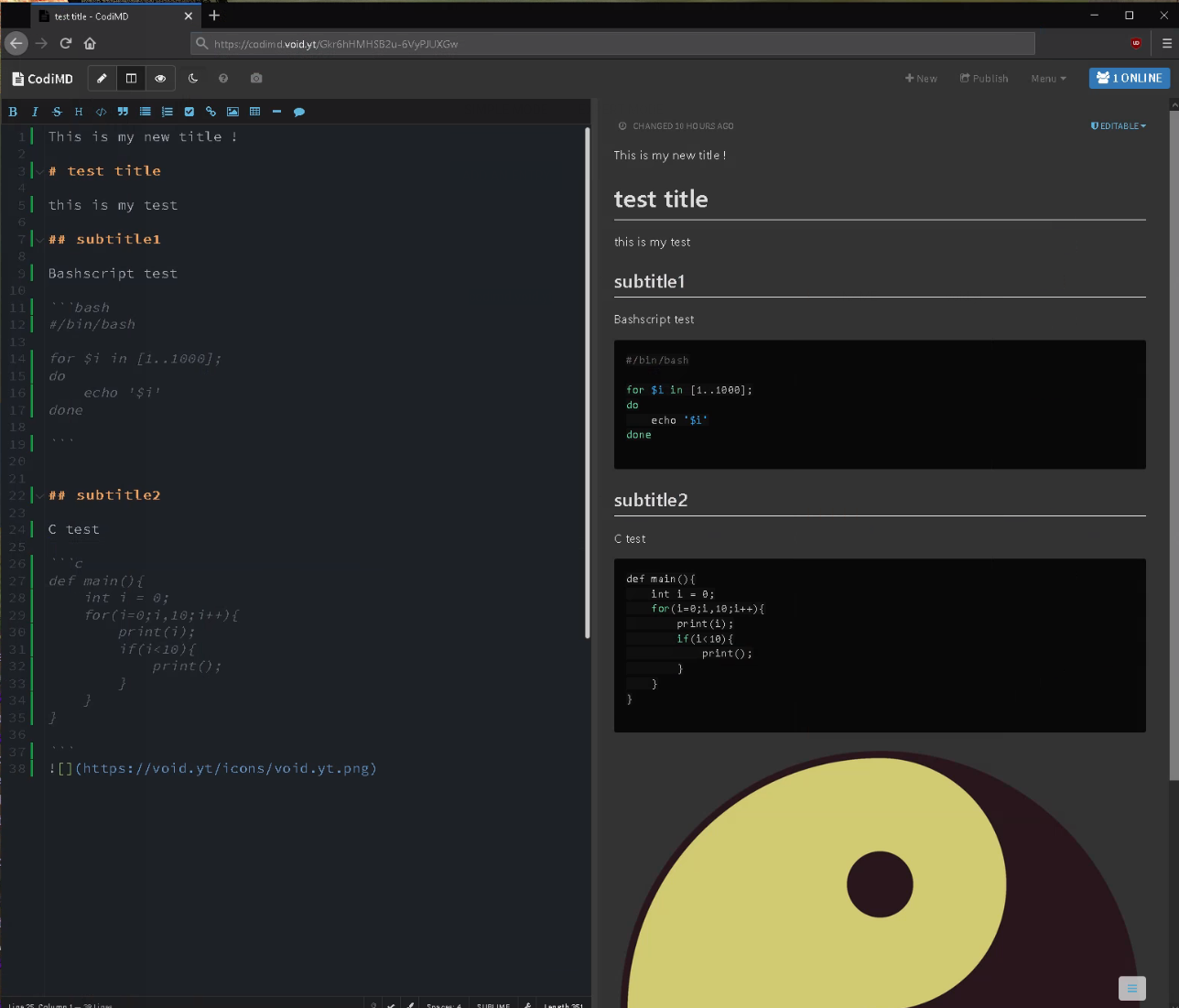Click the 'subtitle1' heading in preview
Screen dimensions: 1179x1008
[x=649, y=282]
